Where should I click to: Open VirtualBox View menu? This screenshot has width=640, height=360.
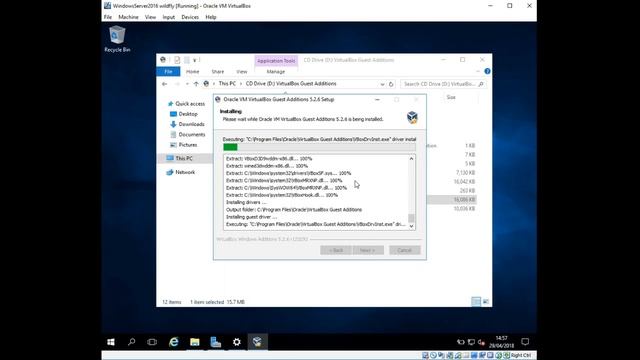coord(150,17)
